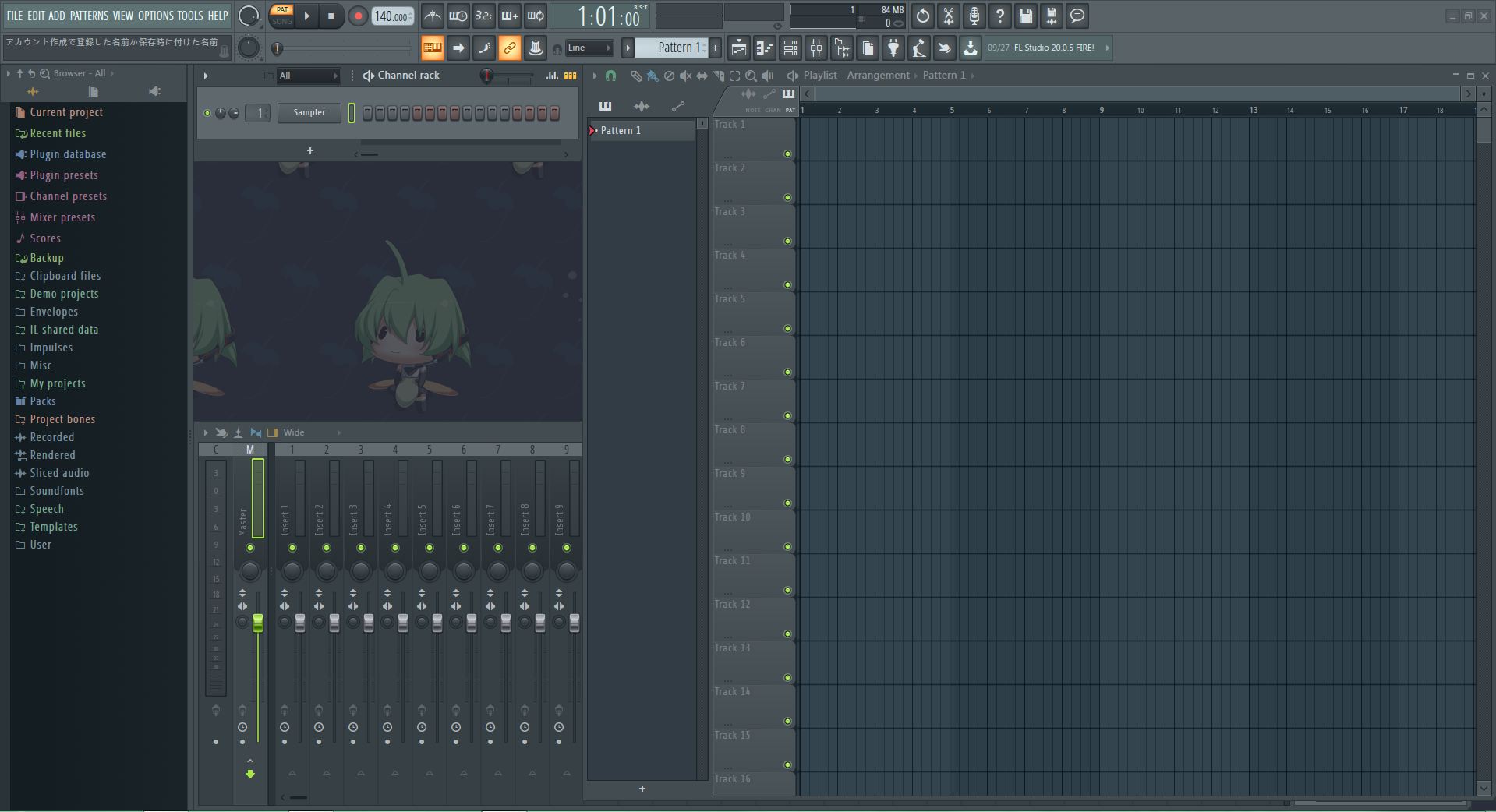Mute Insert 5 mixer track
Screen dimensions: 1496x812
[430, 549]
